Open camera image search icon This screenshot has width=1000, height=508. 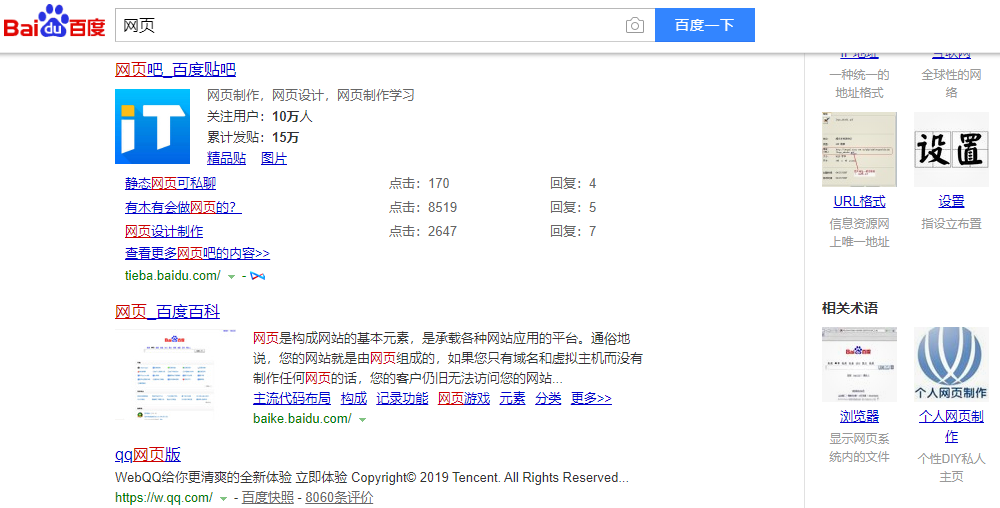pos(635,25)
